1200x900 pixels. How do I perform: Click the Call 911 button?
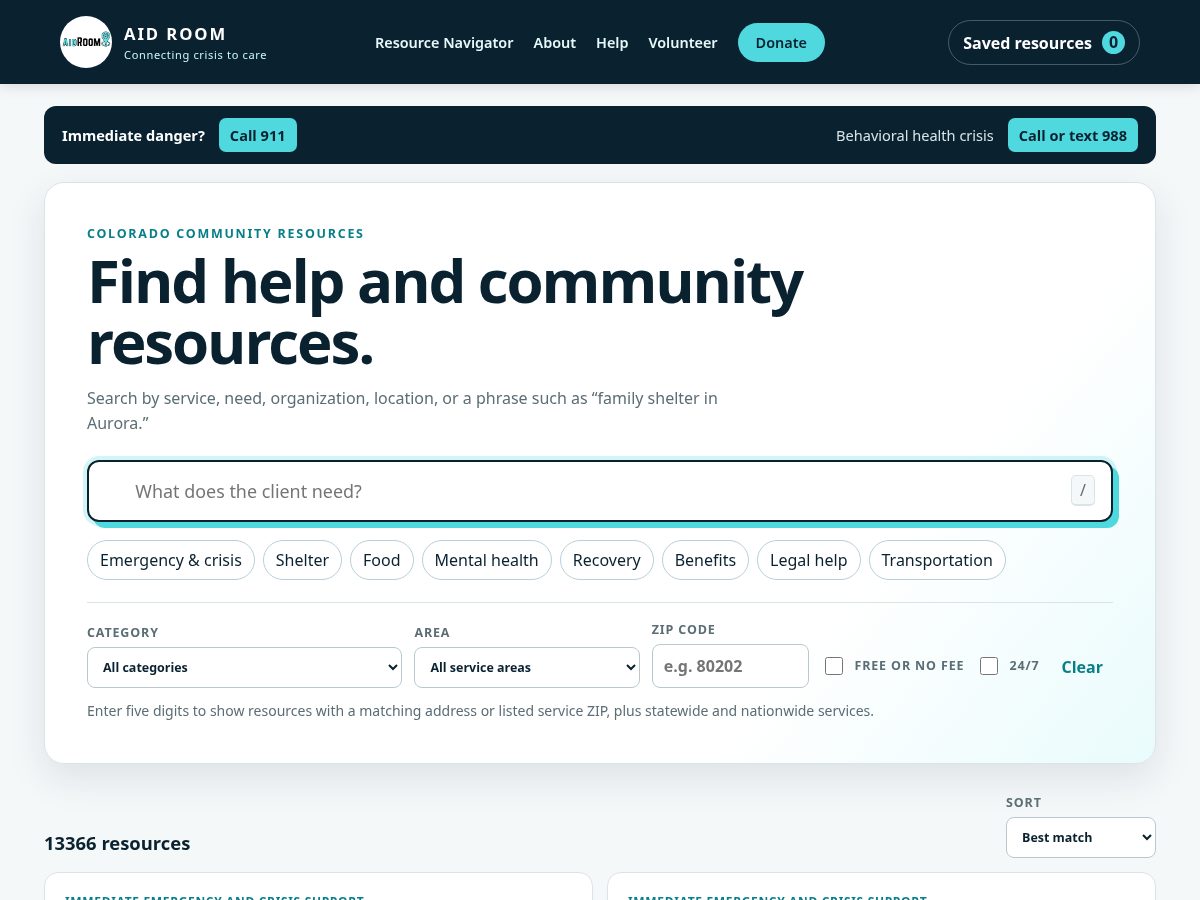coord(258,135)
